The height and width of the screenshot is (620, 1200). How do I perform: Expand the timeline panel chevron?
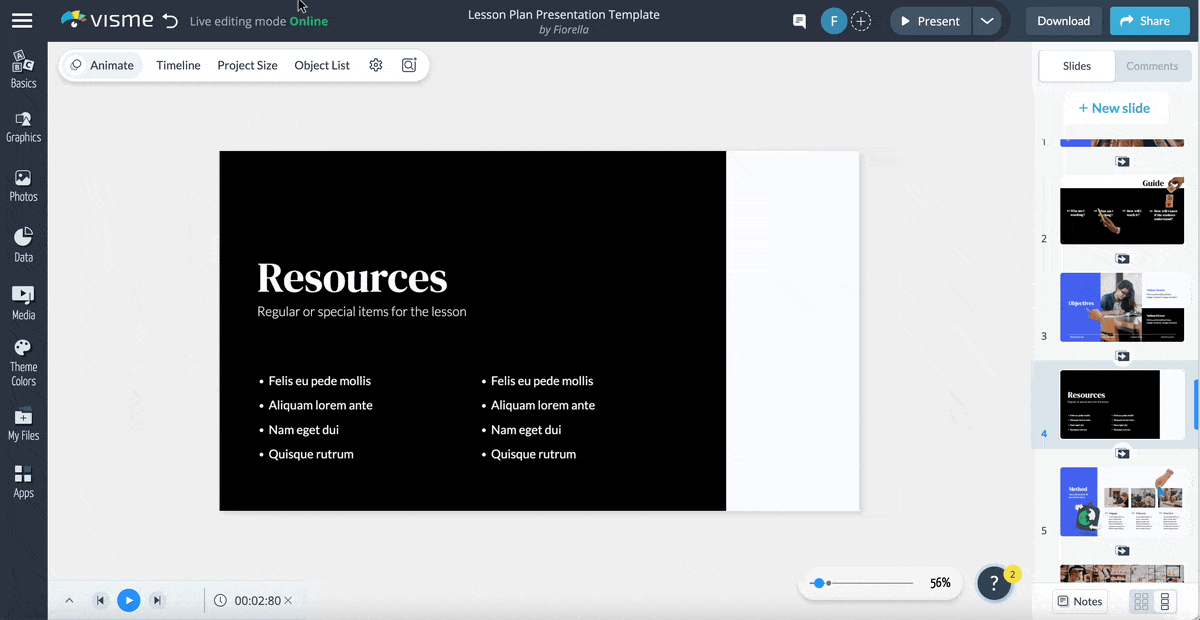(x=69, y=600)
